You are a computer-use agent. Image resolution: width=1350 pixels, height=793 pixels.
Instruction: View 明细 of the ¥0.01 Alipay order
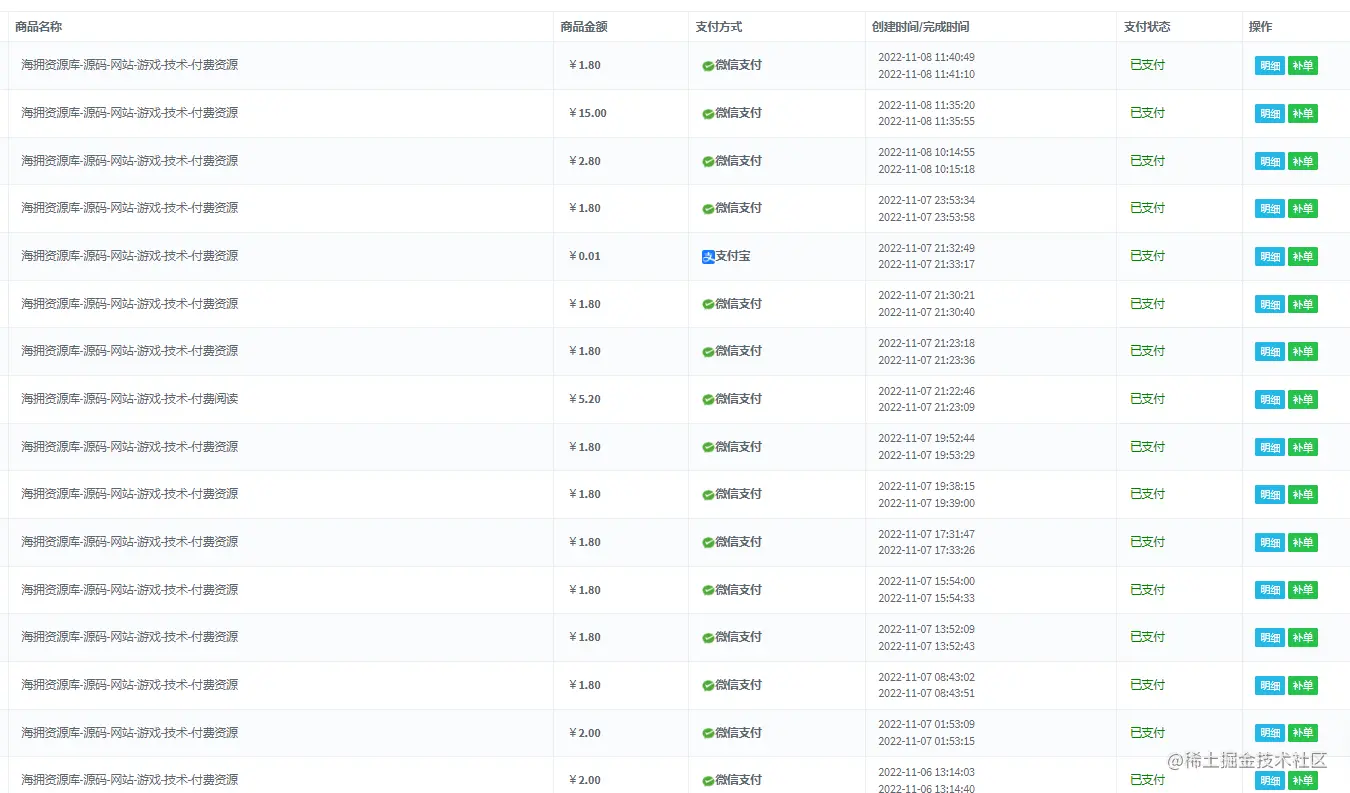(1270, 257)
